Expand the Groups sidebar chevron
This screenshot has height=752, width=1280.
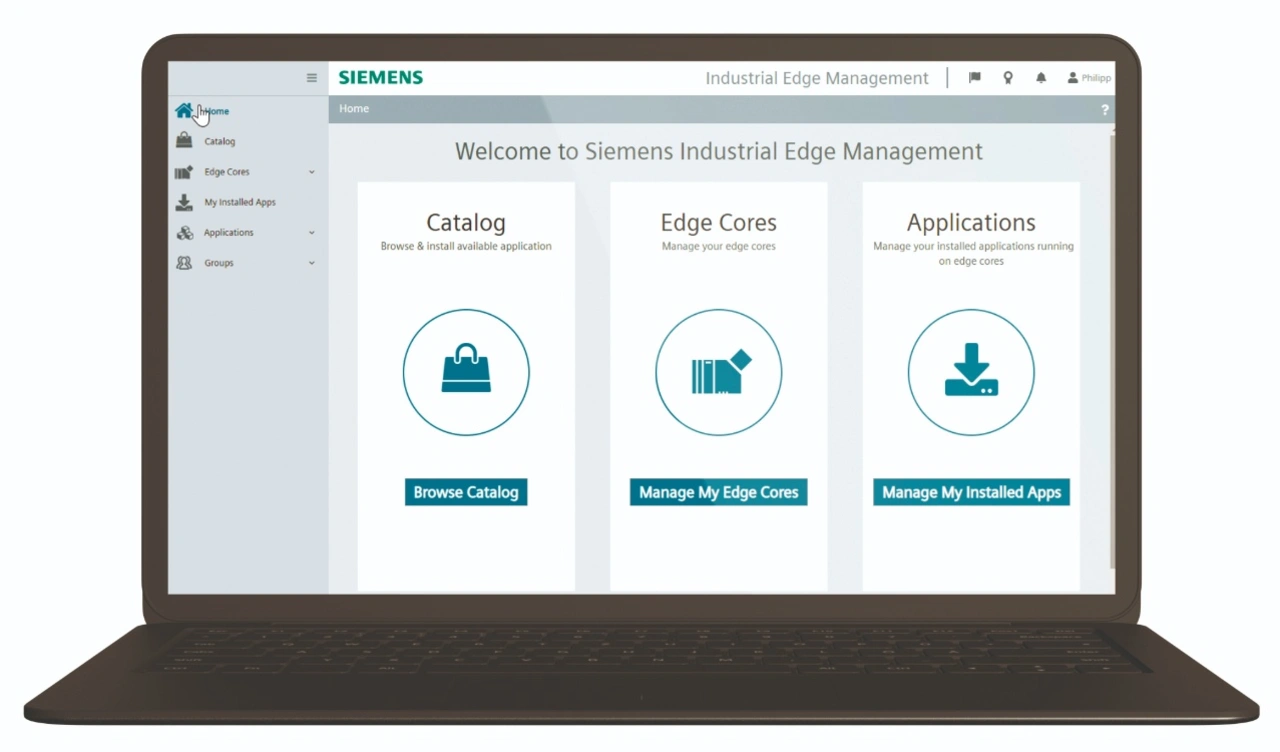(x=312, y=263)
